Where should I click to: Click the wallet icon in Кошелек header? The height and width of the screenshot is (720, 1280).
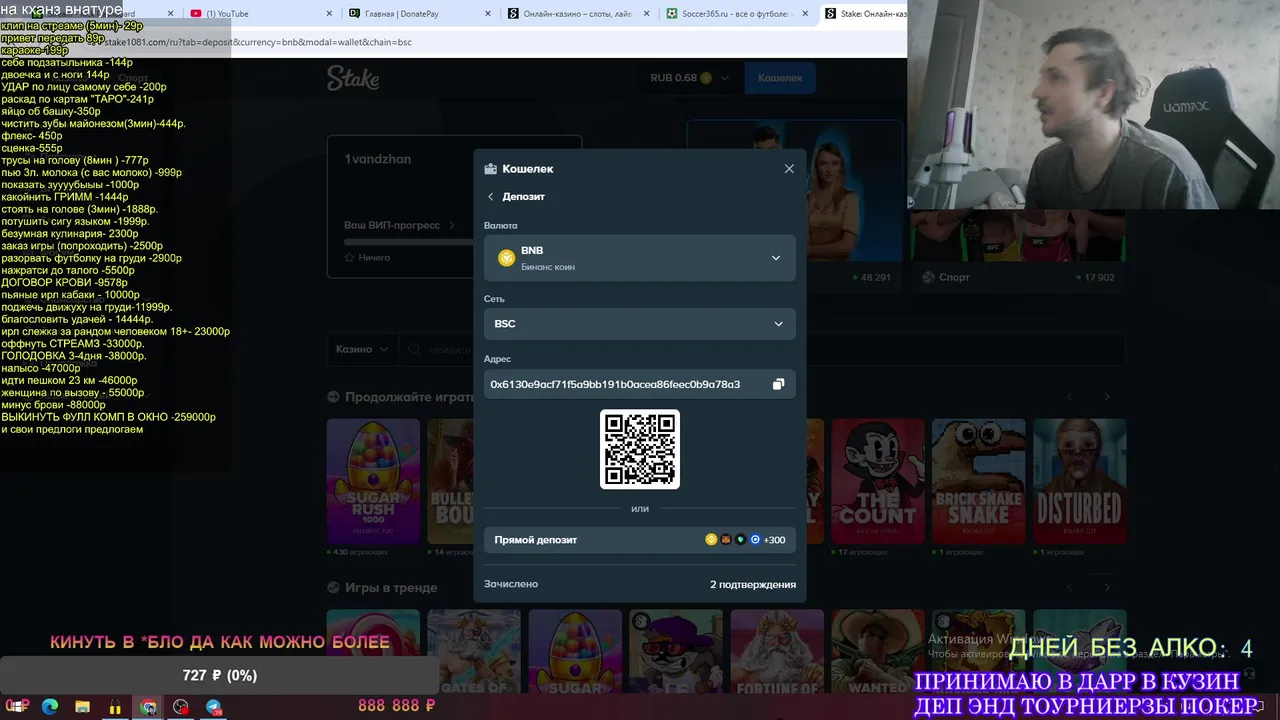tap(490, 169)
